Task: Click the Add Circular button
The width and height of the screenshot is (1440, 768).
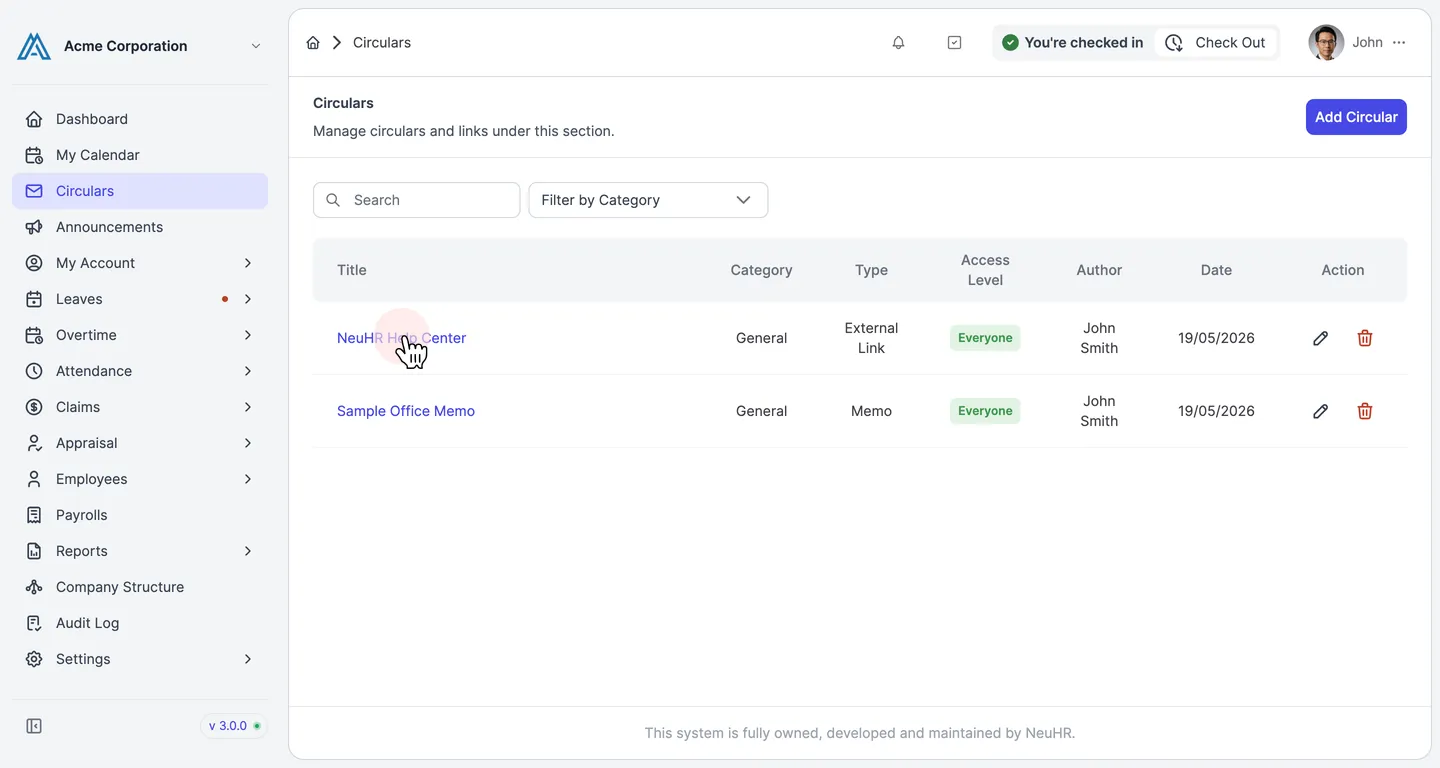Action: (x=1356, y=117)
